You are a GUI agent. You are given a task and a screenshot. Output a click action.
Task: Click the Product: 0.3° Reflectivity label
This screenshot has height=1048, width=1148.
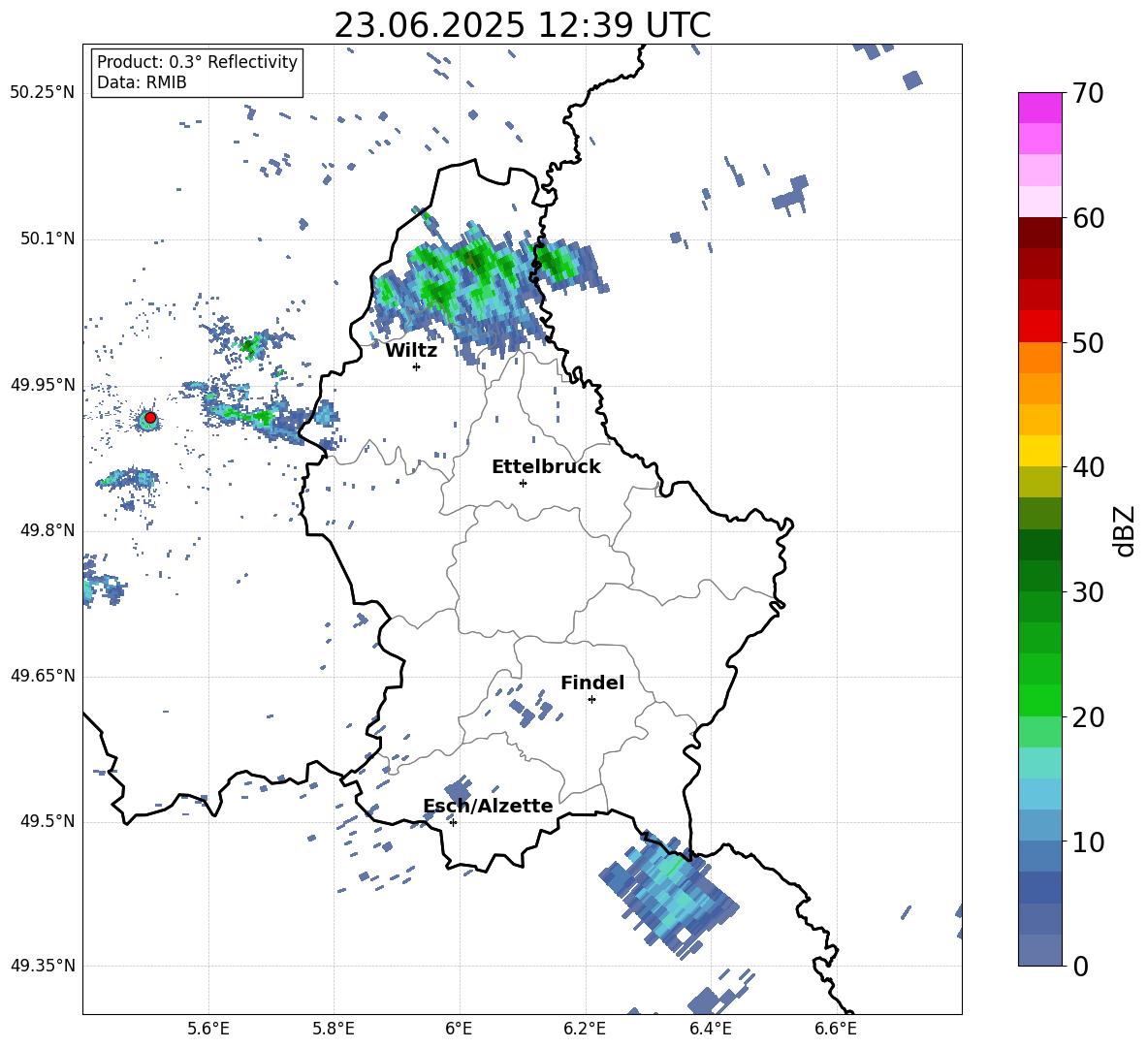[197, 61]
